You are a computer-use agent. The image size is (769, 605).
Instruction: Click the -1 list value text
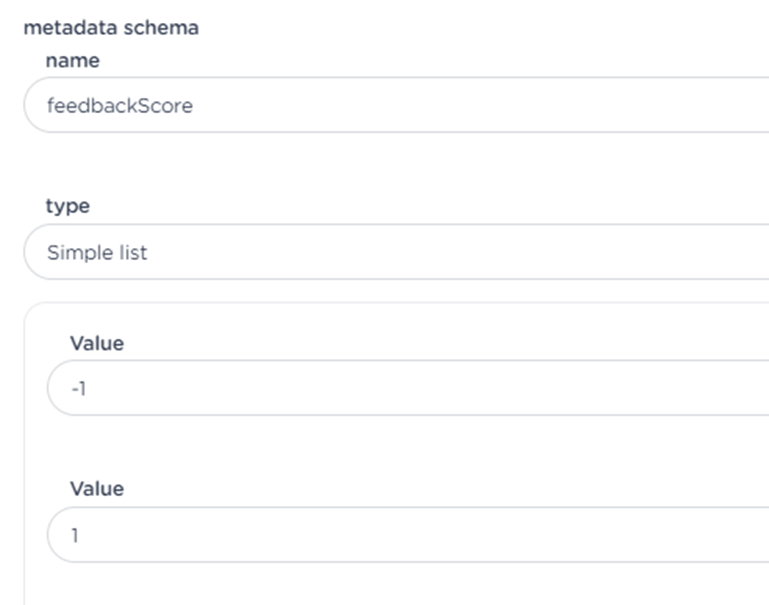point(78,388)
